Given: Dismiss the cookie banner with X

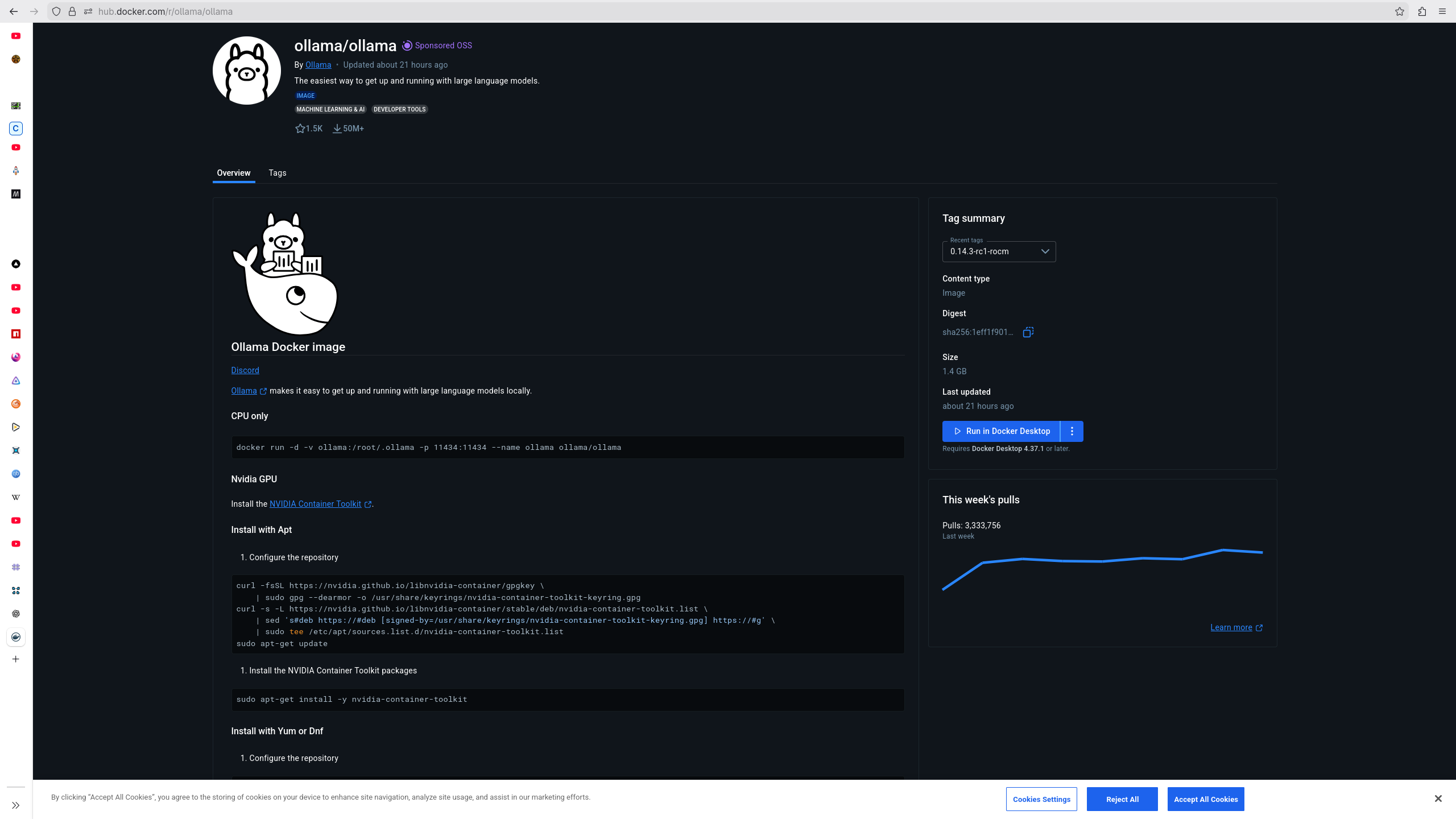Looking at the screenshot, I should [x=1438, y=799].
